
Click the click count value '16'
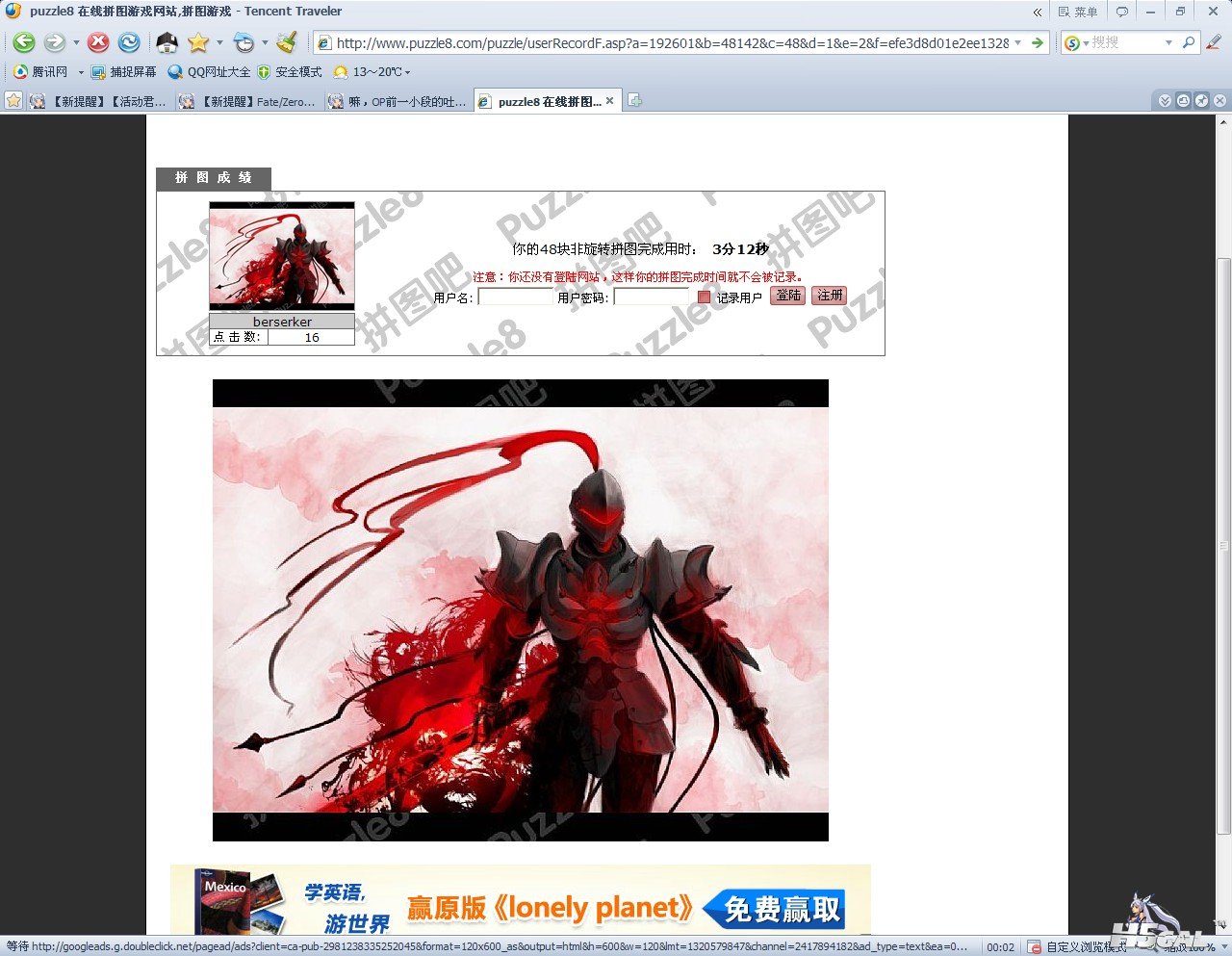coord(312,337)
